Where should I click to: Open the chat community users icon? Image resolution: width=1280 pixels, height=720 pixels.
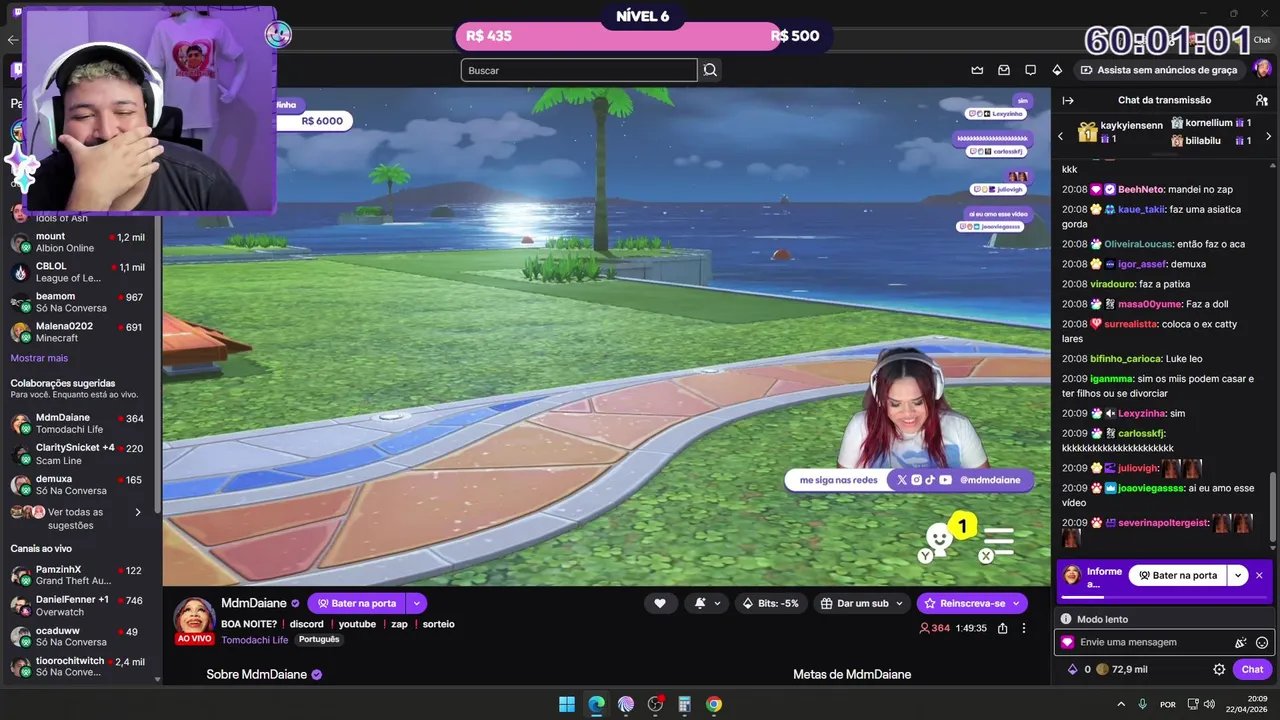point(1262,100)
